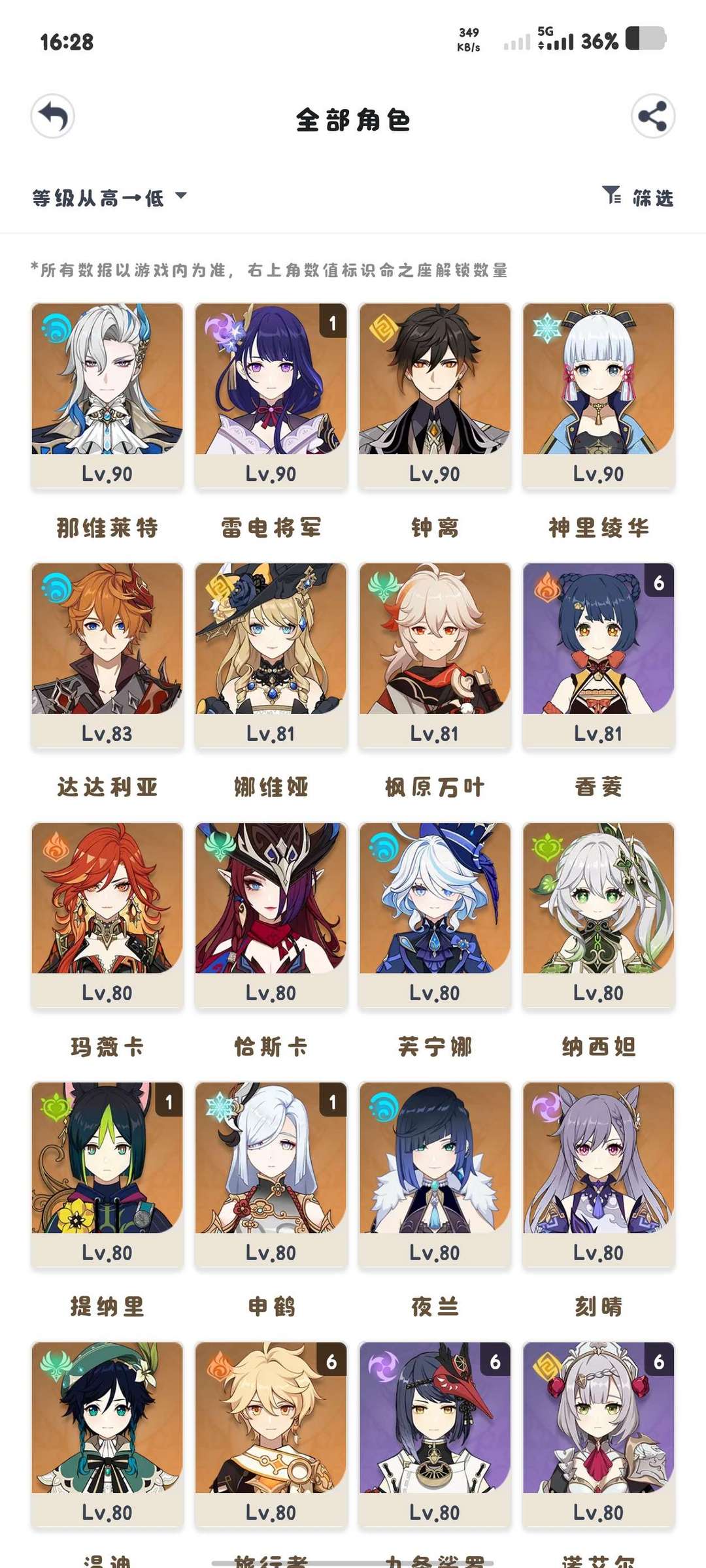Click the Dendro element icon on 纳西妲
Screen dimensions: 706x1568
[x=546, y=847]
